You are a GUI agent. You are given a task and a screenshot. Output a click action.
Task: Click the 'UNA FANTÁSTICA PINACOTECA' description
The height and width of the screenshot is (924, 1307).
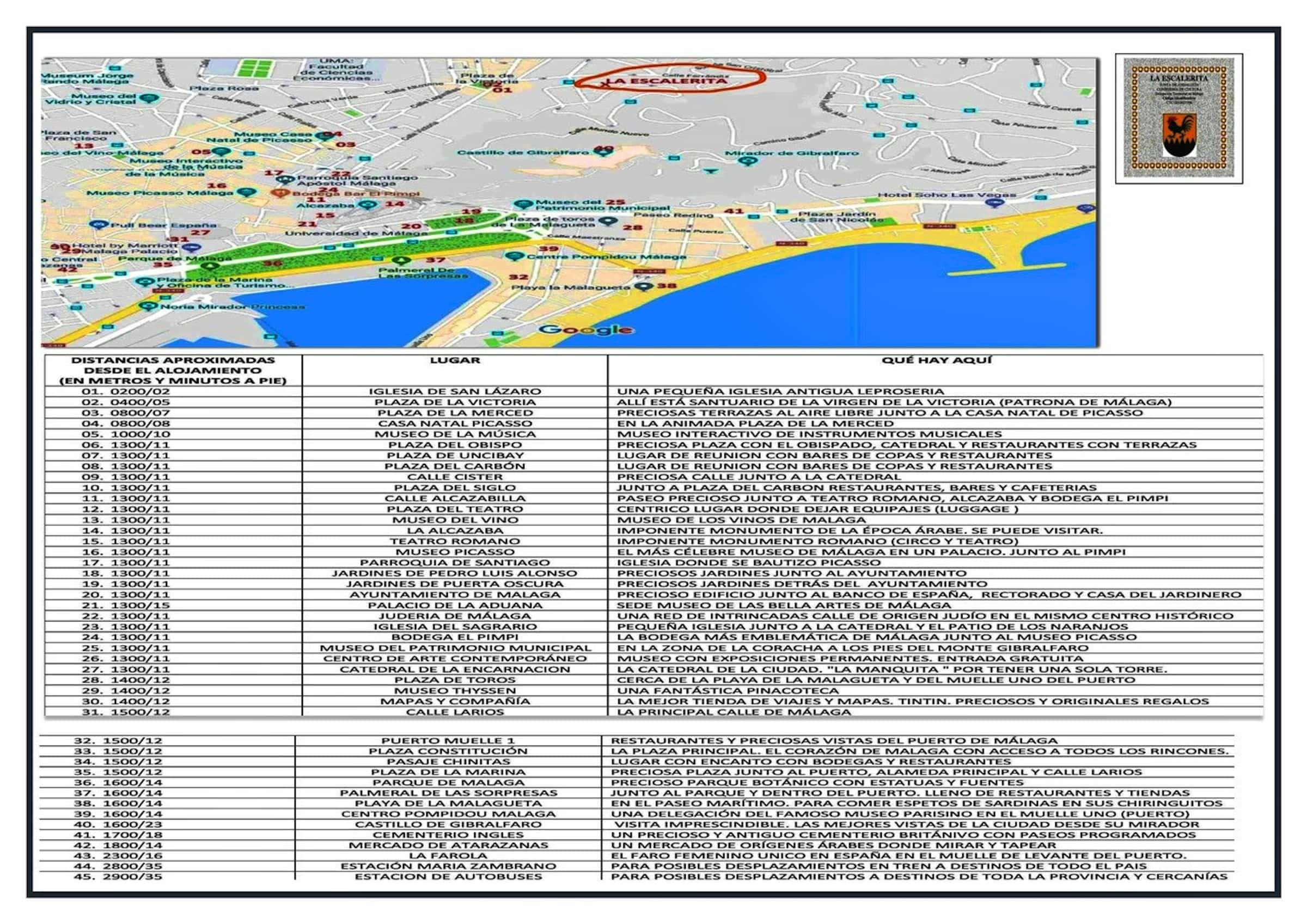pos(728,690)
